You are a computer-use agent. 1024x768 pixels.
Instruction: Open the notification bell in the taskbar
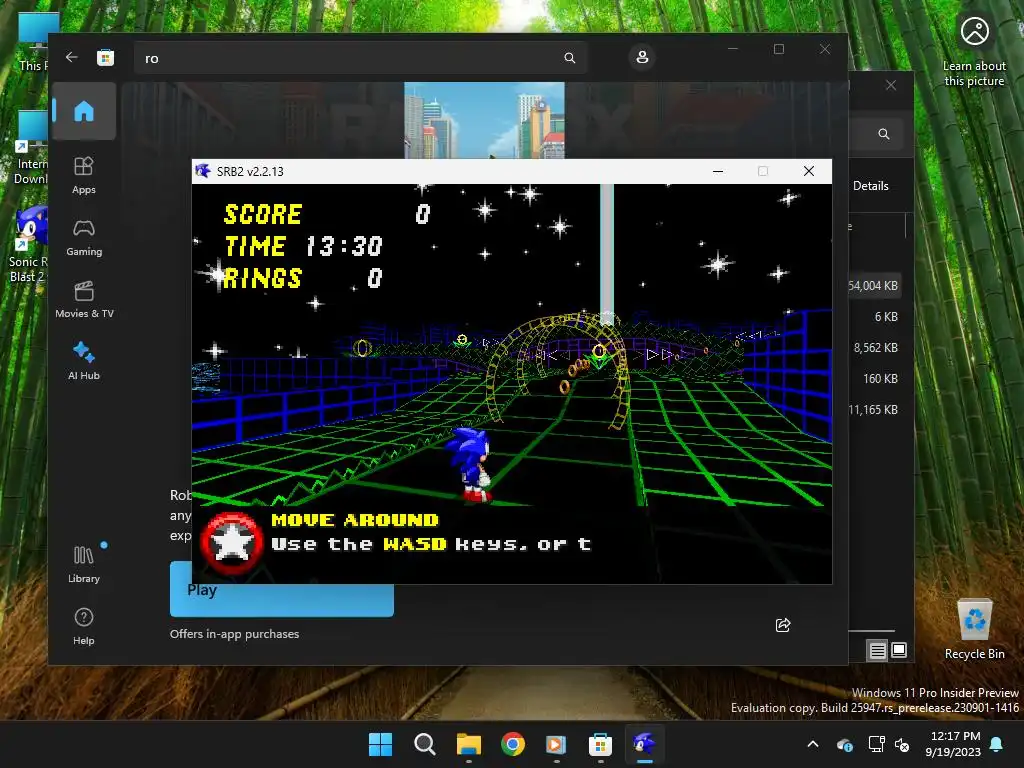[997, 744]
